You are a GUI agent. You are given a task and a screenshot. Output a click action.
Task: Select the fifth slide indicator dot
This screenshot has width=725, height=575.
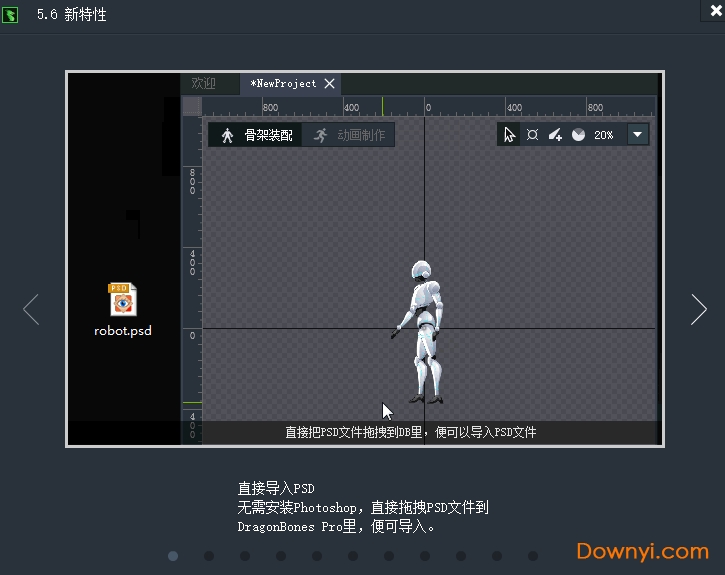click(317, 556)
